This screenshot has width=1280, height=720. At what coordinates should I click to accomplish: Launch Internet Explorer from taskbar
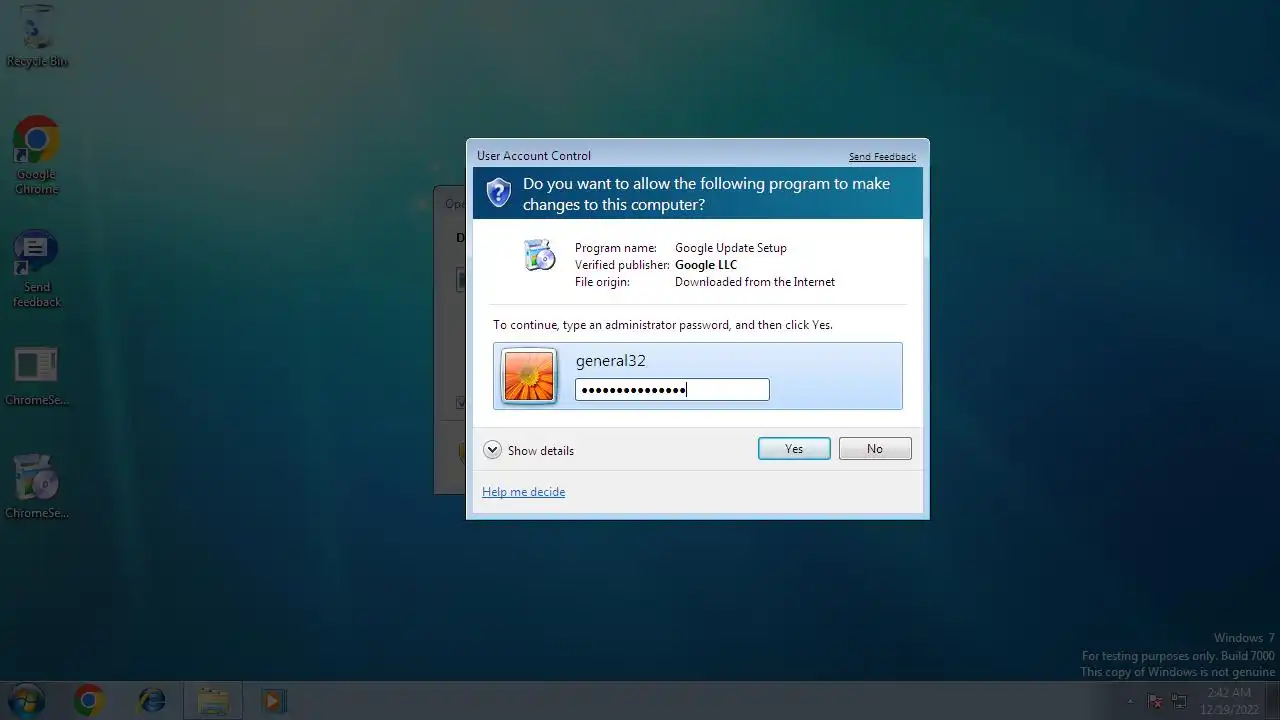(x=152, y=701)
